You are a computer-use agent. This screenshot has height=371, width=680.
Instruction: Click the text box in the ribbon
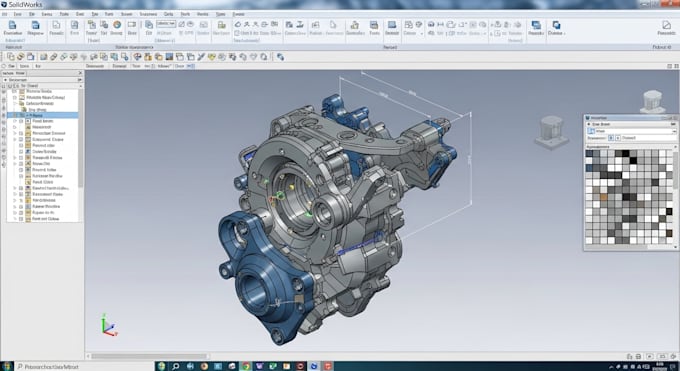point(166,24)
